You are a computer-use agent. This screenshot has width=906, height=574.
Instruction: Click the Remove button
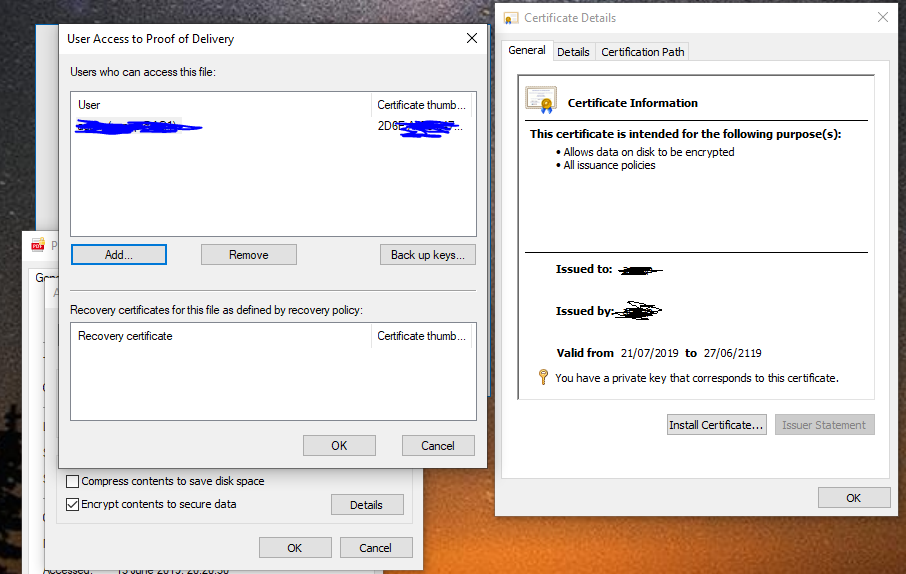(248, 255)
